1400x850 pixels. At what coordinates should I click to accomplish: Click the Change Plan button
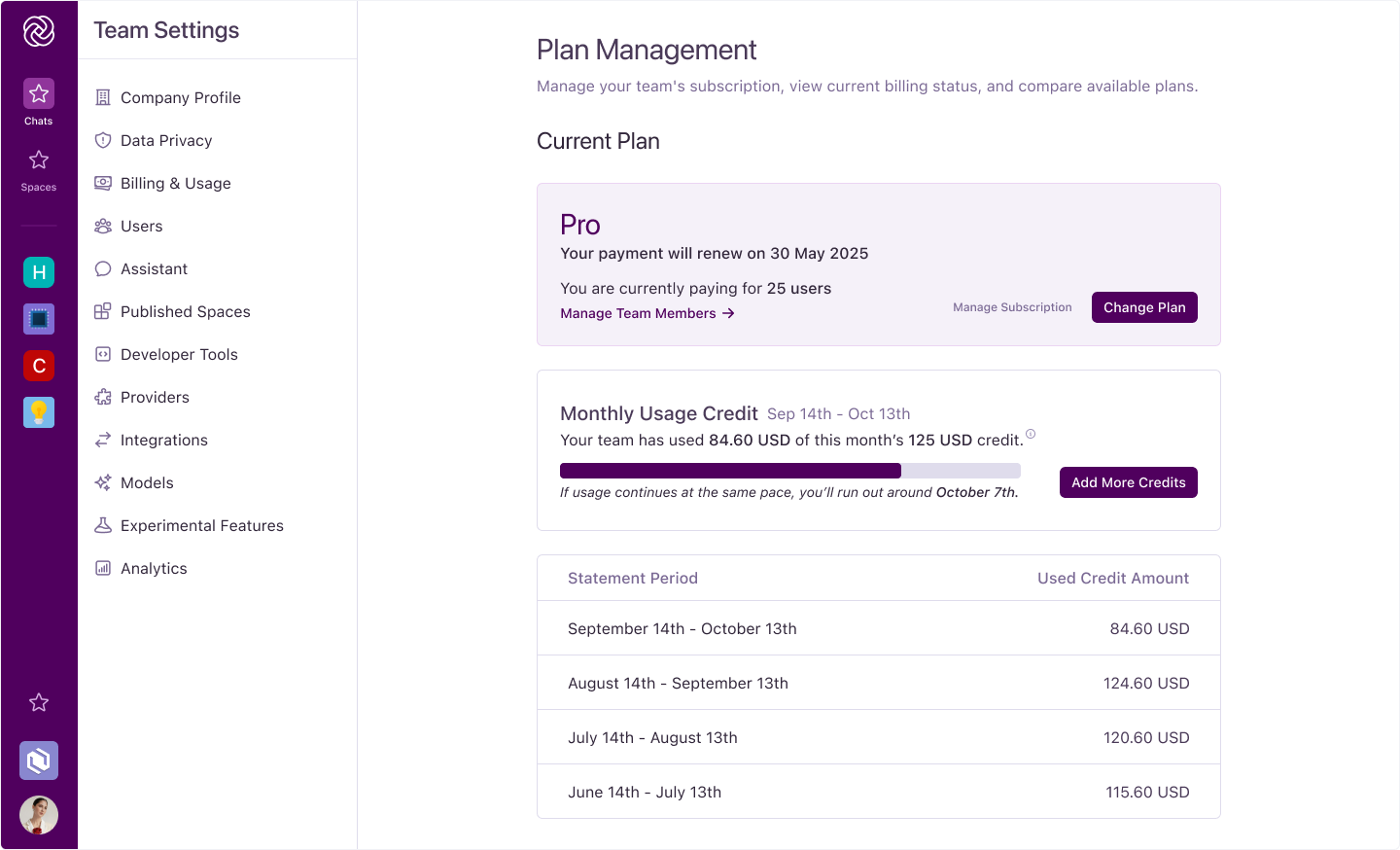pos(1144,306)
